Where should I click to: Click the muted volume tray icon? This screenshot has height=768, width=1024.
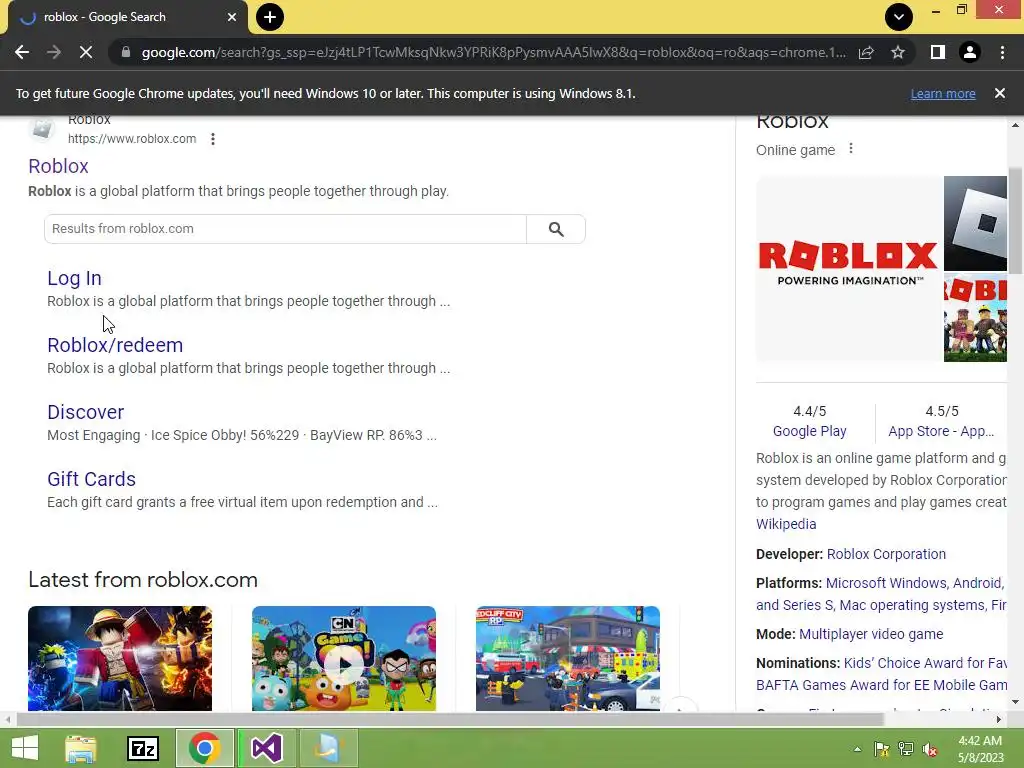931,749
